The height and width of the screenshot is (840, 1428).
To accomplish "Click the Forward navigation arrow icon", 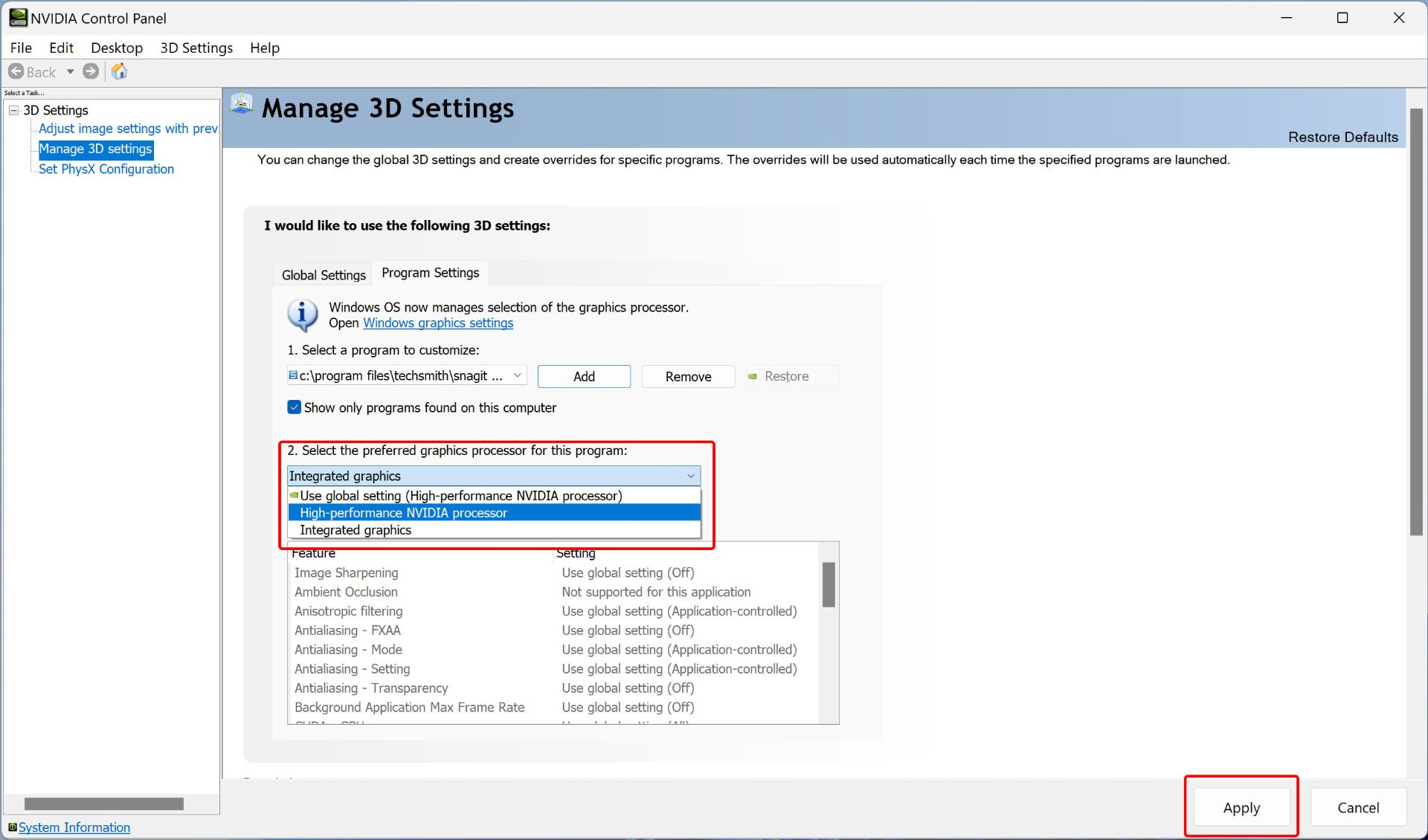I will click(x=92, y=71).
